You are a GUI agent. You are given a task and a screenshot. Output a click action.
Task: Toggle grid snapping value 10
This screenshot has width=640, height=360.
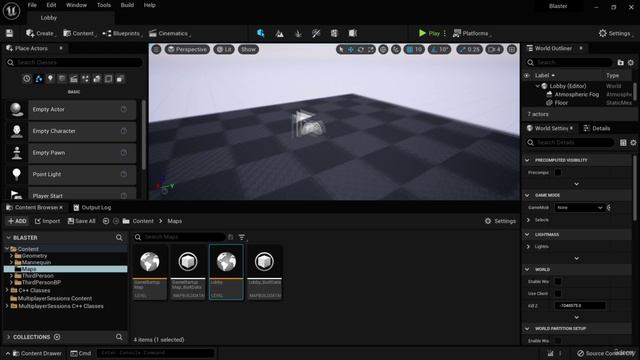[x=414, y=49]
